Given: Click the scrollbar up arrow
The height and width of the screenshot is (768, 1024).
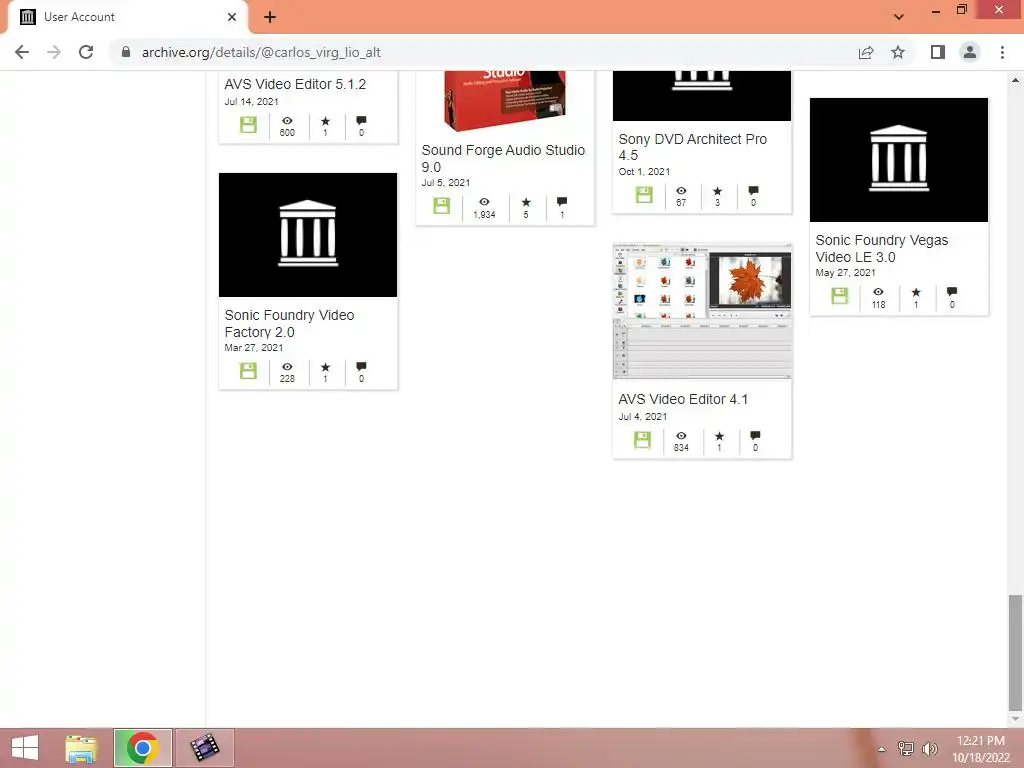Looking at the screenshot, I should [x=1015, y=80].
